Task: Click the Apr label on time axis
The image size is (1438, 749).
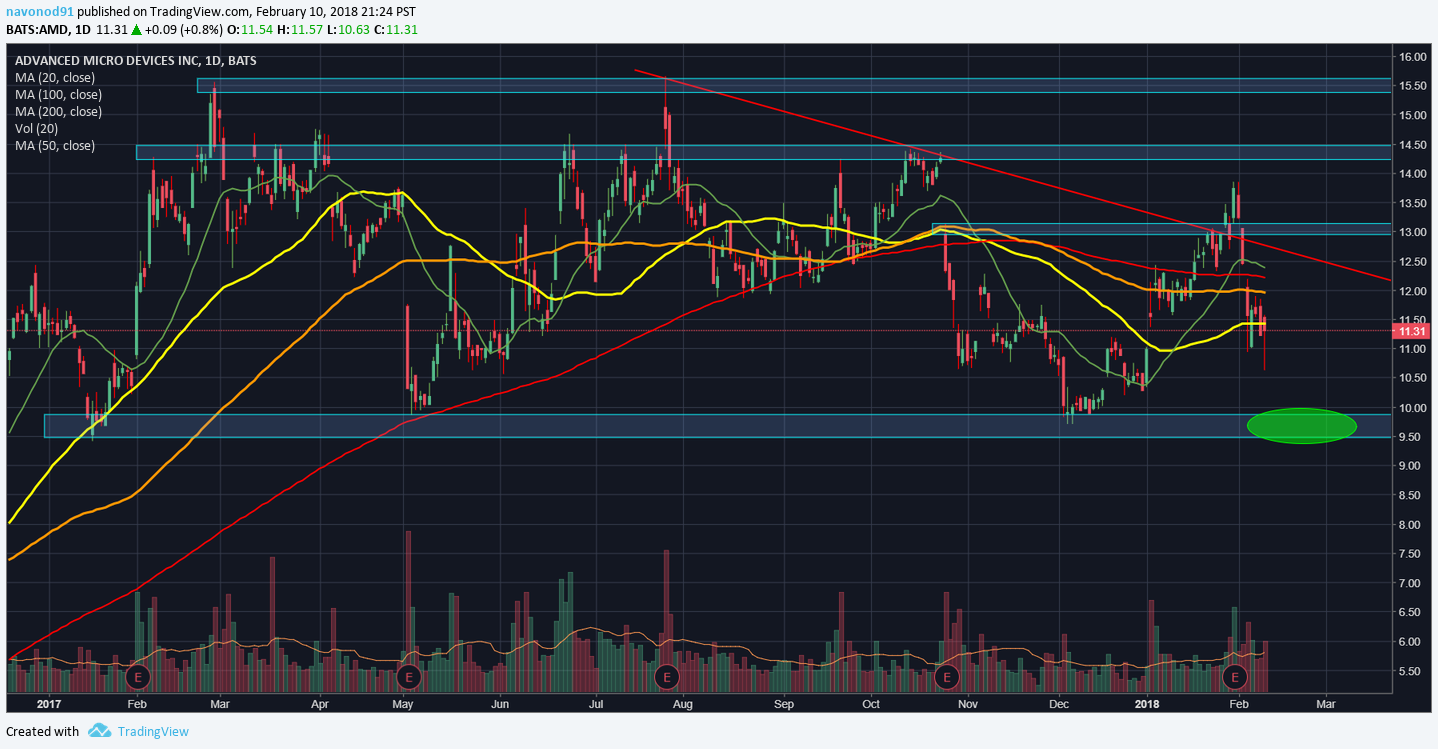Action: point(322,704)
